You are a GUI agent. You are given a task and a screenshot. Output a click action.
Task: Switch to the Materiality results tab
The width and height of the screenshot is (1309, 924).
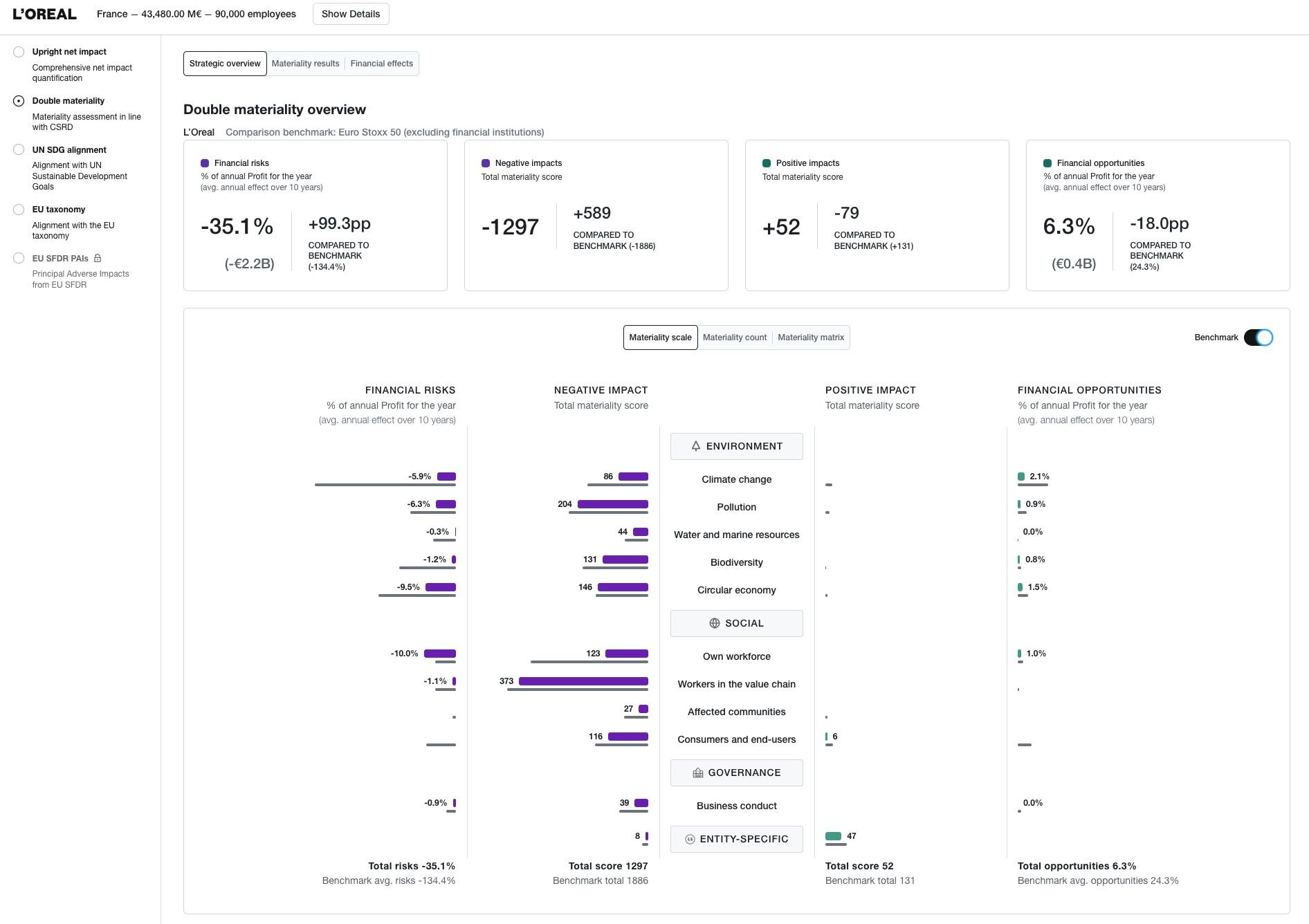(305, 64)
